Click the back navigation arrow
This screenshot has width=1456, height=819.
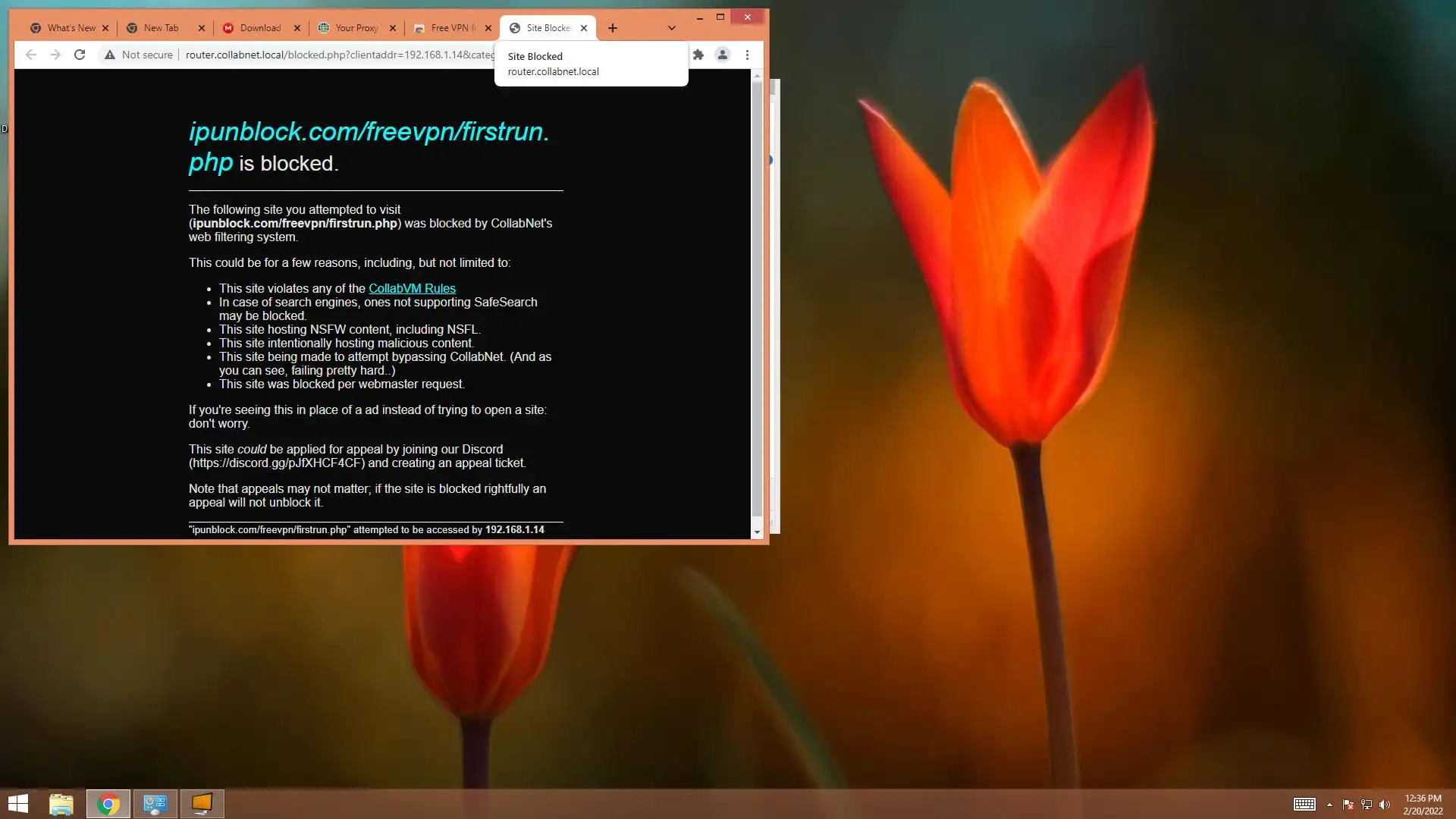pos(31,55)
